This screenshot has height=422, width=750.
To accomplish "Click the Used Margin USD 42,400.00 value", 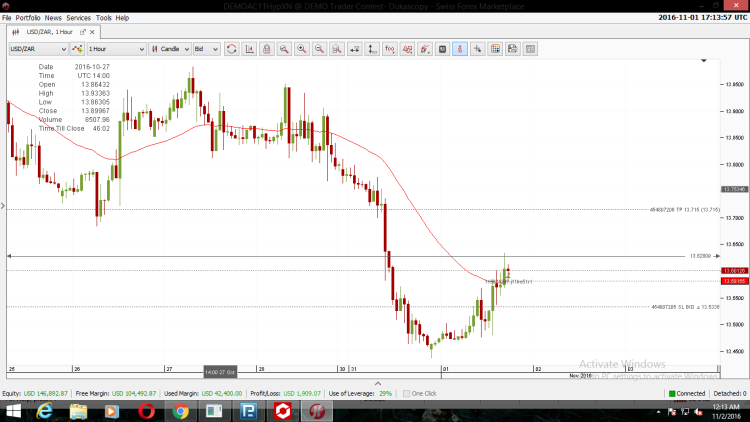I will point(221,393).
